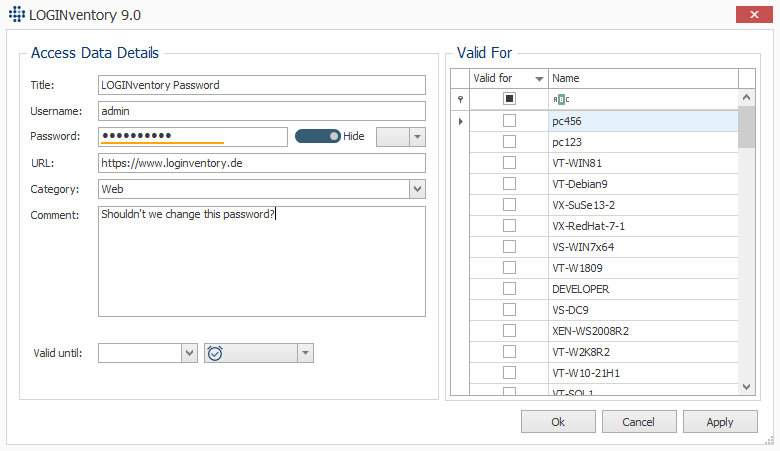Select the VT-W2K8R2 row name

581,352
